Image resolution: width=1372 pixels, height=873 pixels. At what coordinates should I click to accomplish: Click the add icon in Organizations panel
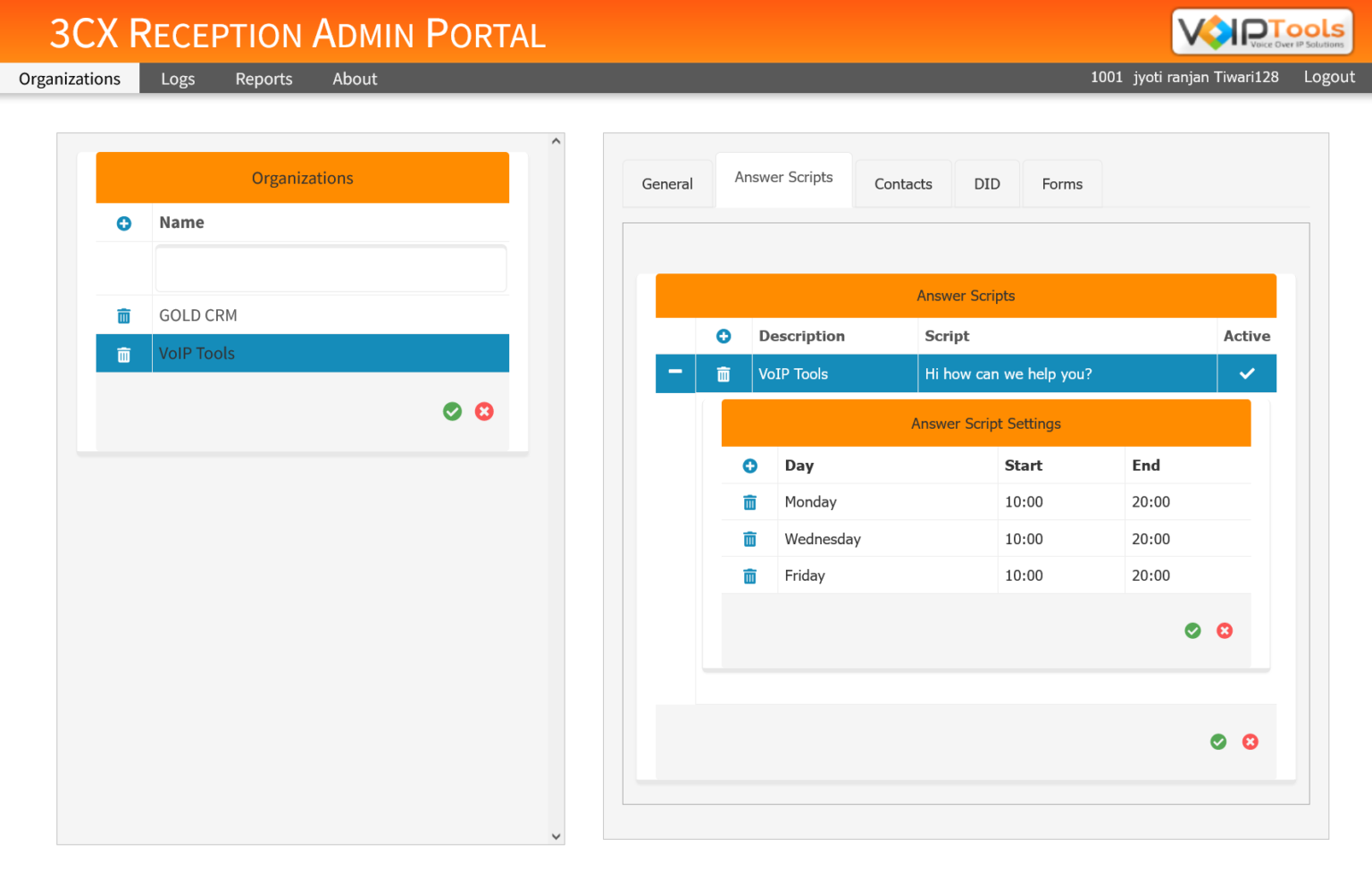[123, 222]
